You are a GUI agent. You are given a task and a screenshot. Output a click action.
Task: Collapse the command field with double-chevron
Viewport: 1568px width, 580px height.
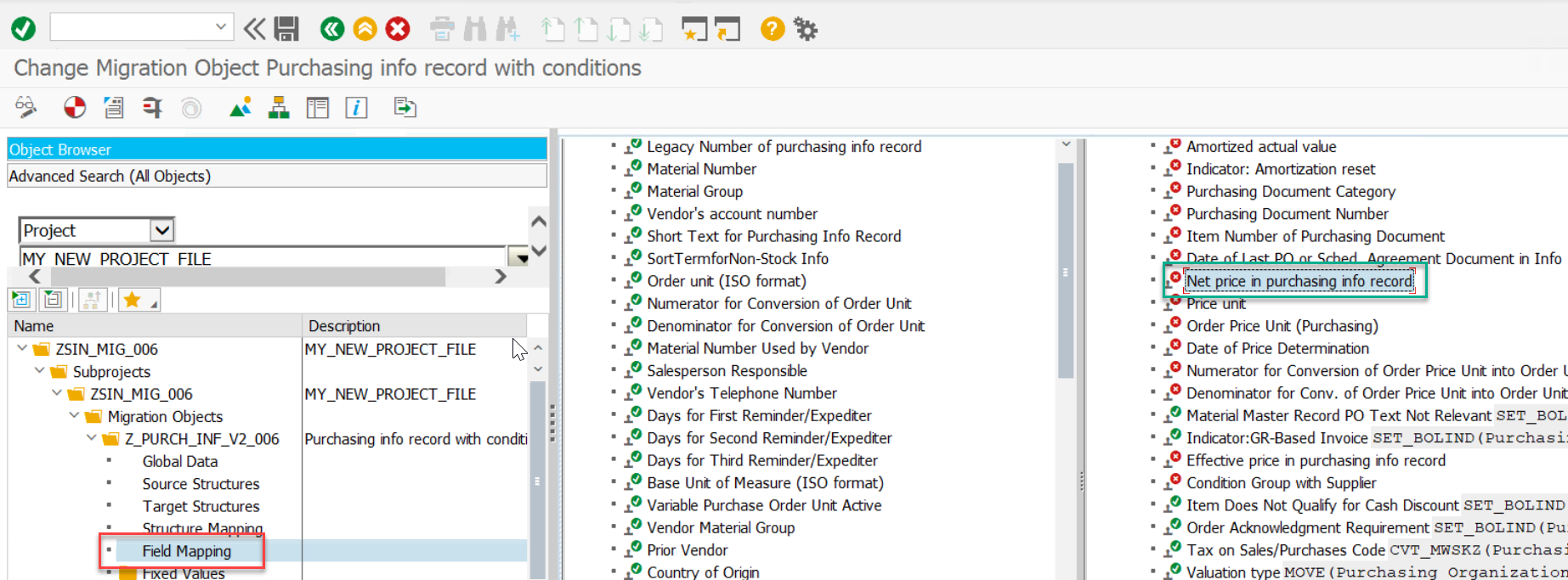[x=254, y=29]
